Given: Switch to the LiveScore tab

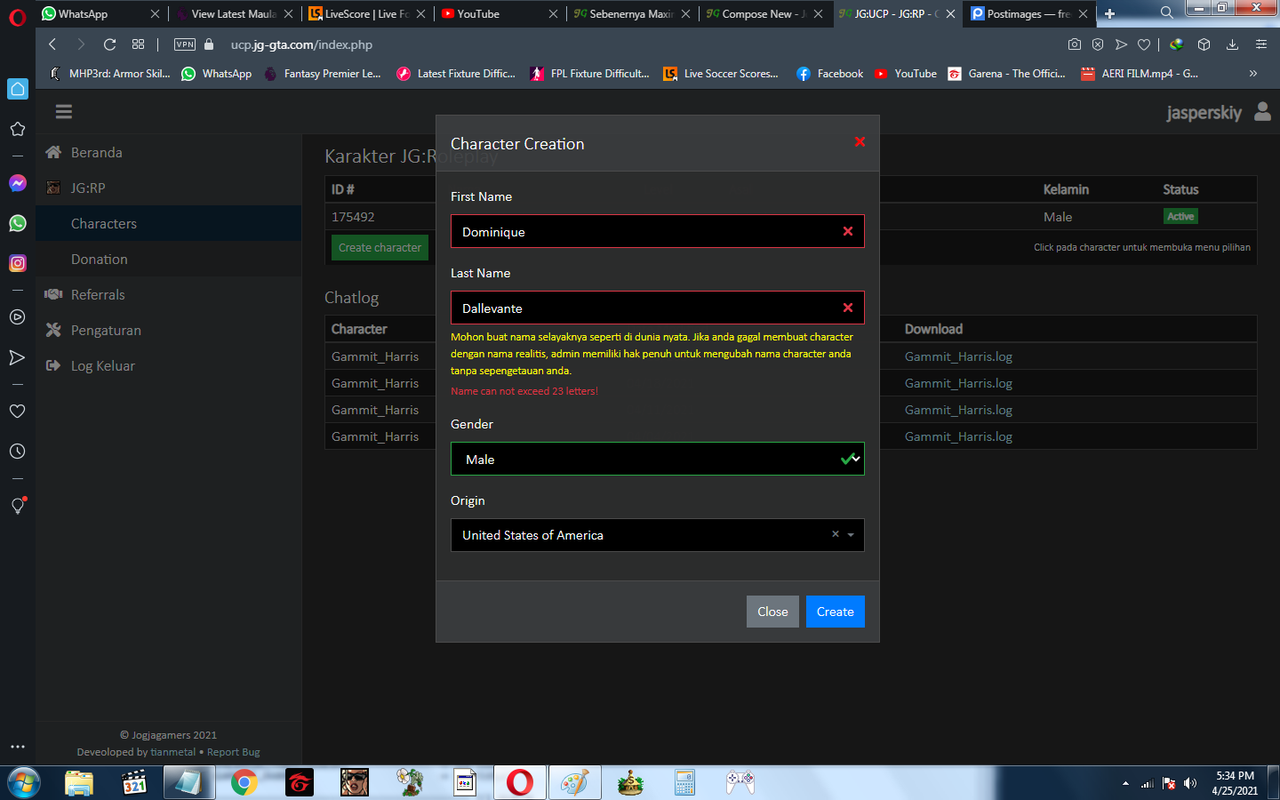Looking at the screenshot, I should pos(366,14).
